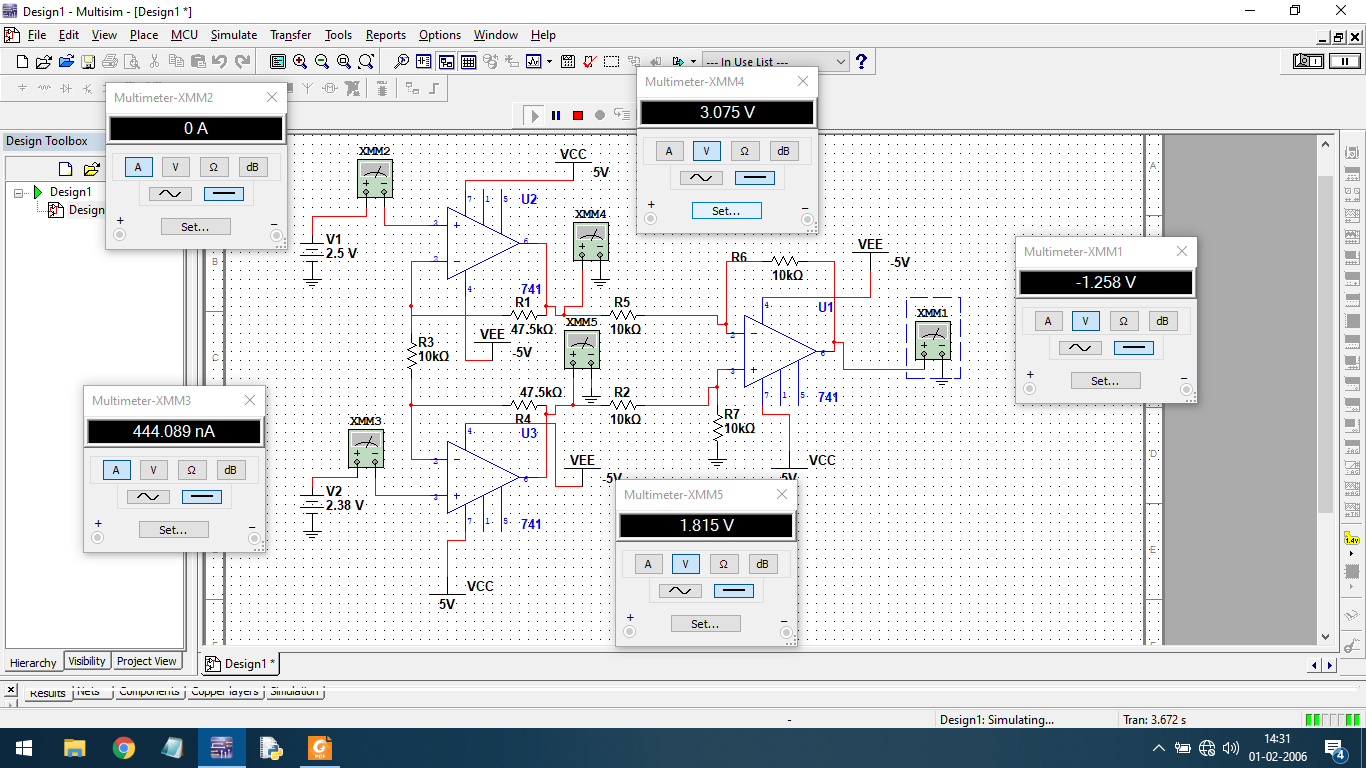Click the Save design toolbar icon
Image resolution: width=1366 pixels, height=768 pixels.
(x=89, y=61)
